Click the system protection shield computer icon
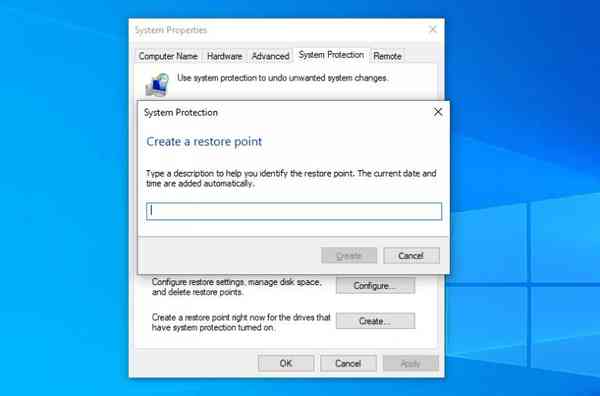The image size is (600, 396). pos(157,85)
